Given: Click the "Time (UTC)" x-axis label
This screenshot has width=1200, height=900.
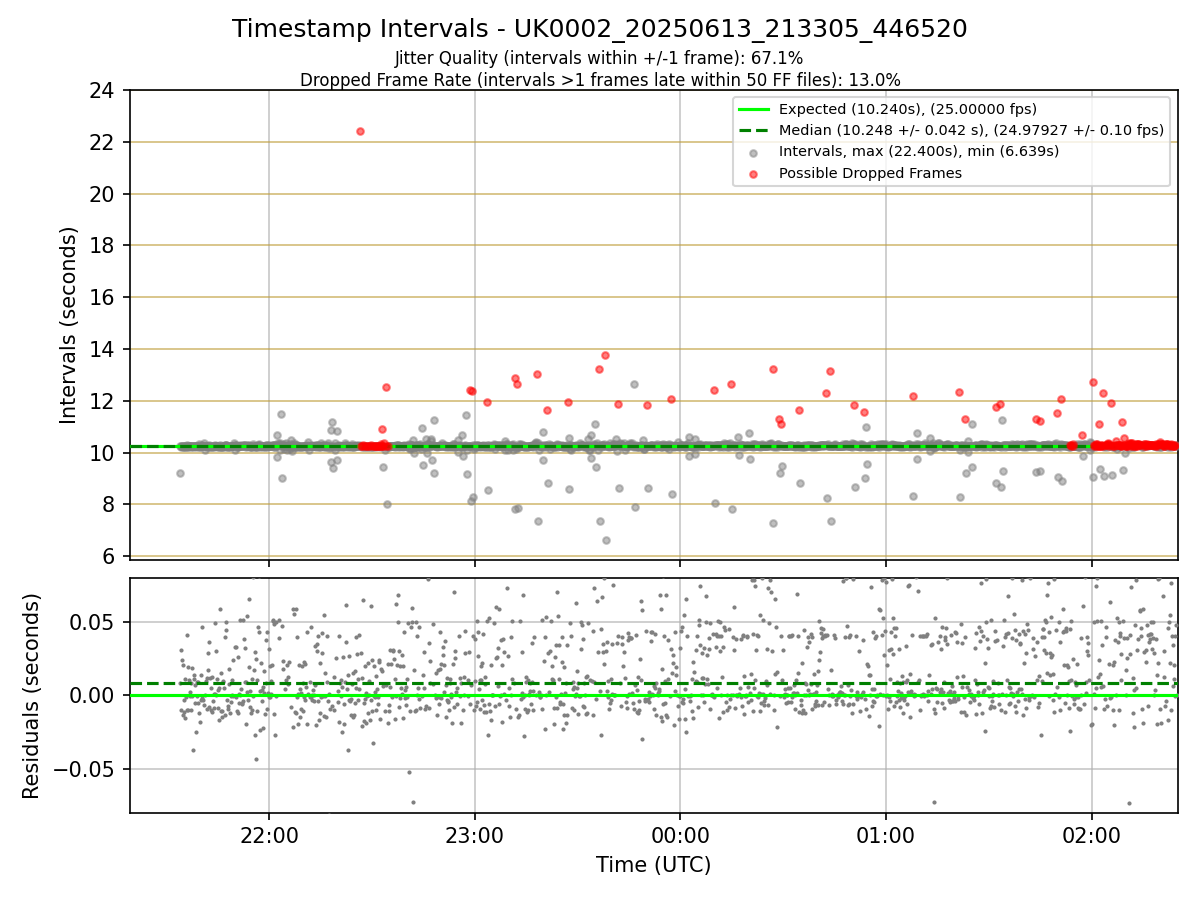Looking at the screenshot, I should click(654, 865).
